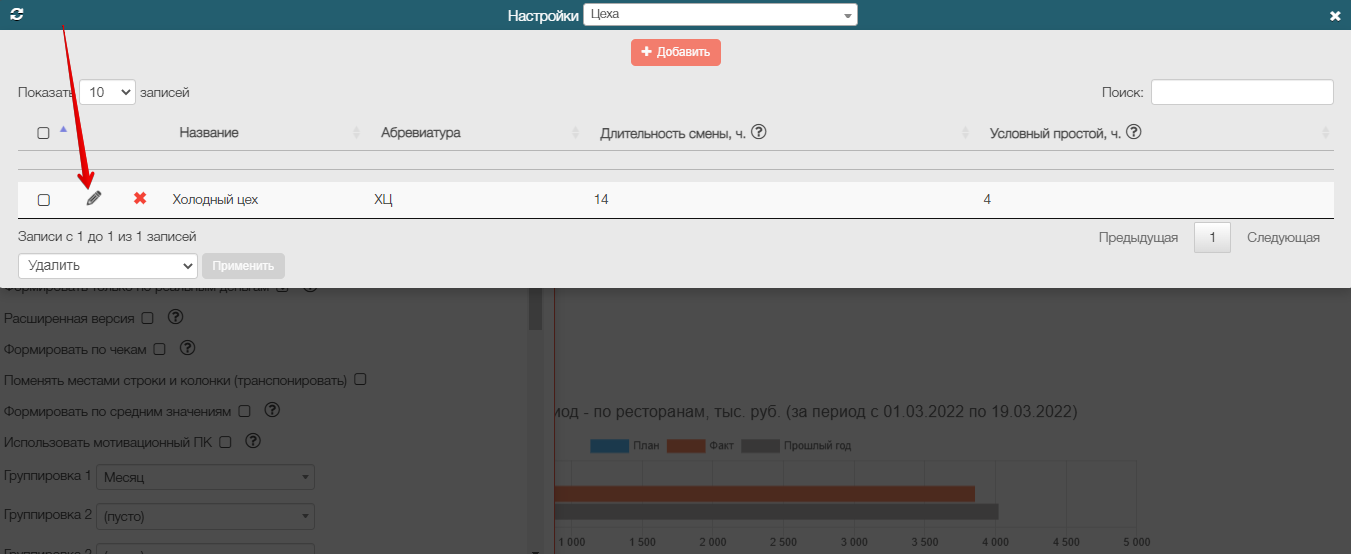The width and height of the screenshot is (1351, 554).
Task: Click into the Поиск search field
Action: pos(1242,92)
